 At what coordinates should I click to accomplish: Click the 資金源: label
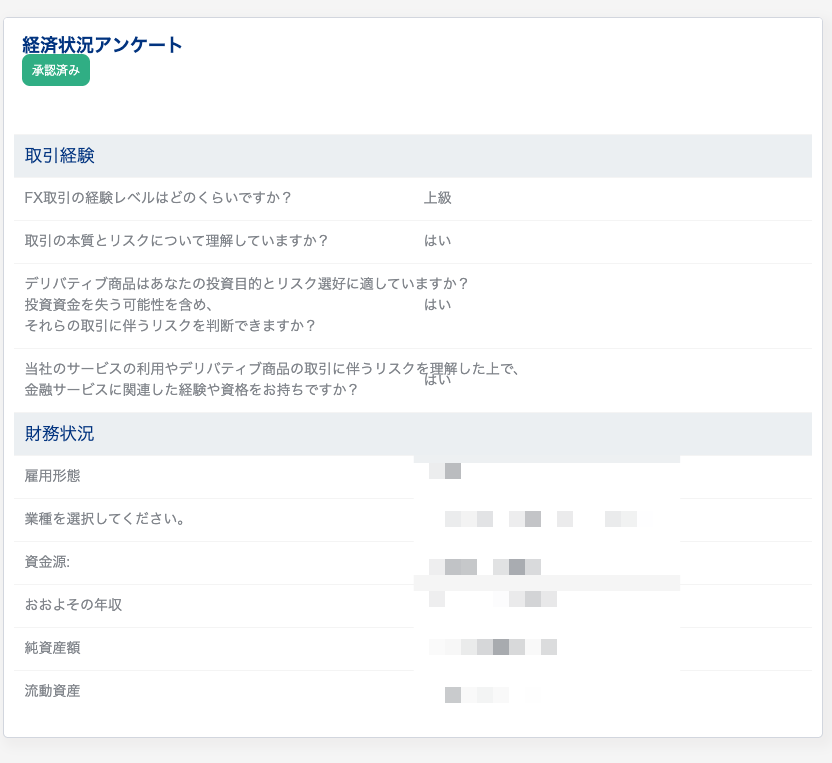pyautogui.click(x=47, y=562)
